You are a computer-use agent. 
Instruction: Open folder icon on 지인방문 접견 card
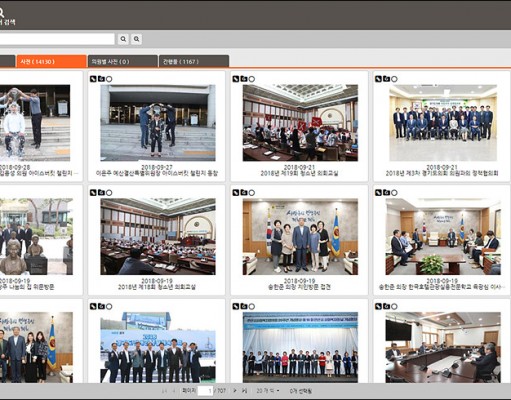point(244,193)
